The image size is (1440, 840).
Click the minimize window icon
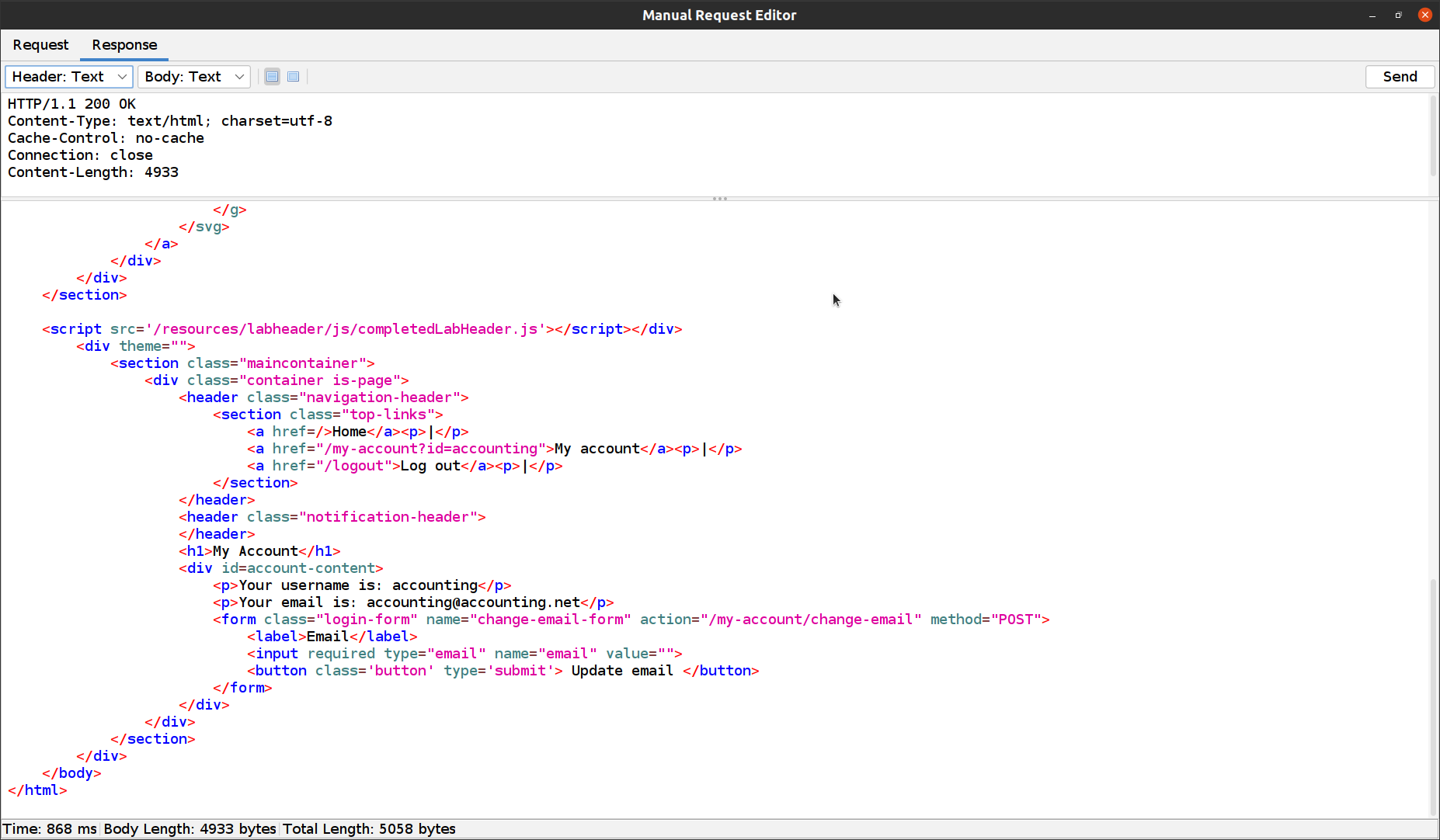pyautogui.click(x=1372, y=15)
